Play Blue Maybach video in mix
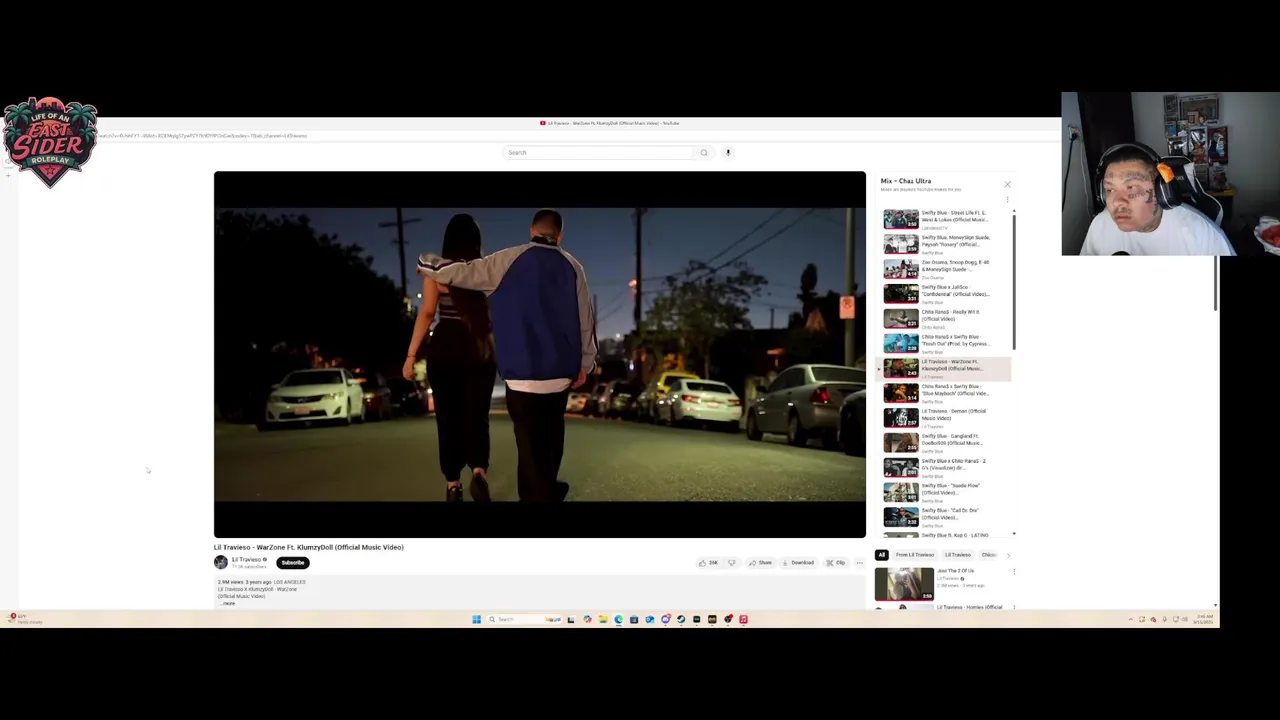Image resolution: width=1280 pixels, height=720 pixels. click(x=945, y=393)
